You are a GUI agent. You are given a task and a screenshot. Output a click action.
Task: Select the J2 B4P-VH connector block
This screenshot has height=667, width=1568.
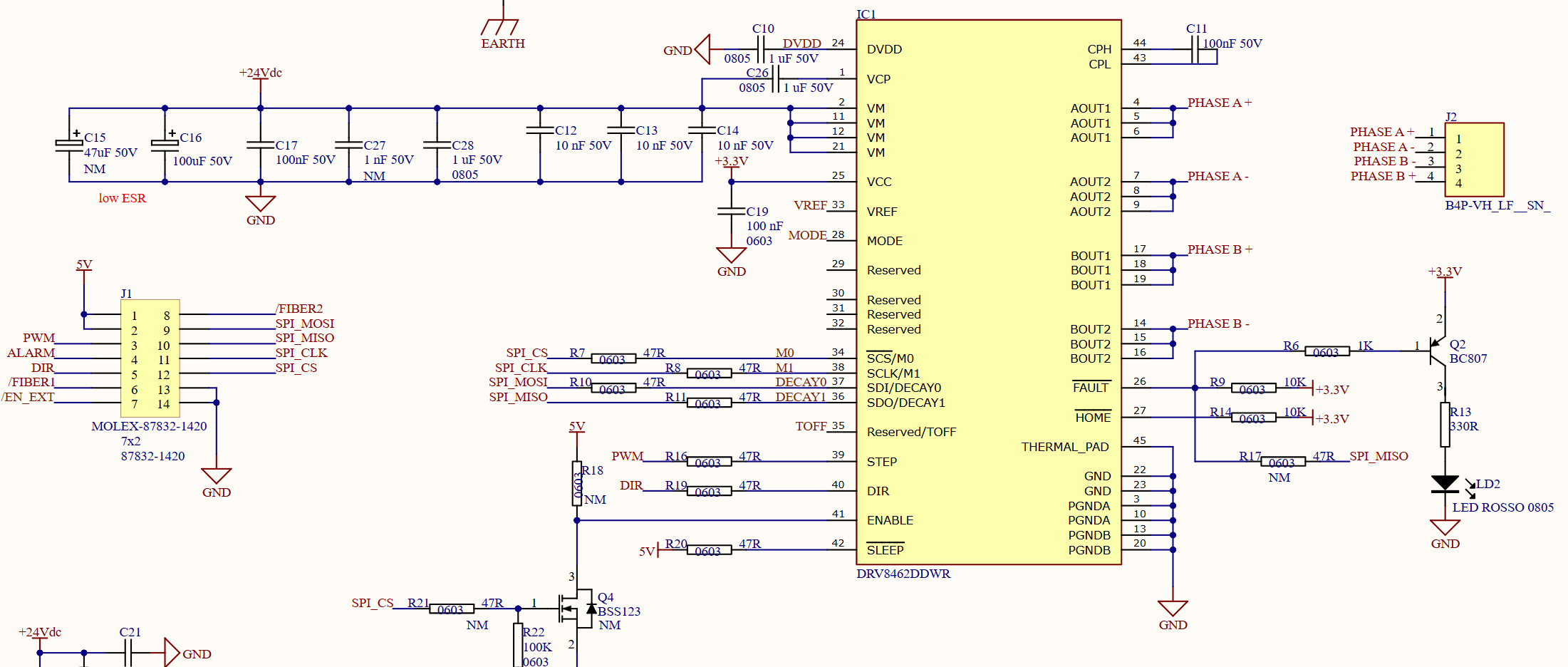(1474, 160)
